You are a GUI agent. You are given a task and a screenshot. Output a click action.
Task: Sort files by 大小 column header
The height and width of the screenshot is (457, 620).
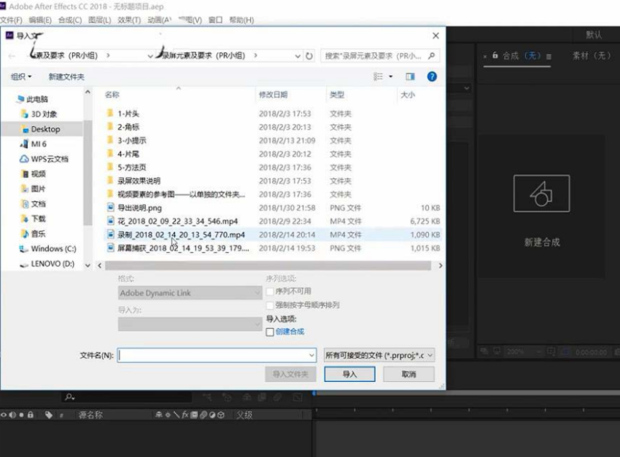pyautogui.click(x=408, y=94)
